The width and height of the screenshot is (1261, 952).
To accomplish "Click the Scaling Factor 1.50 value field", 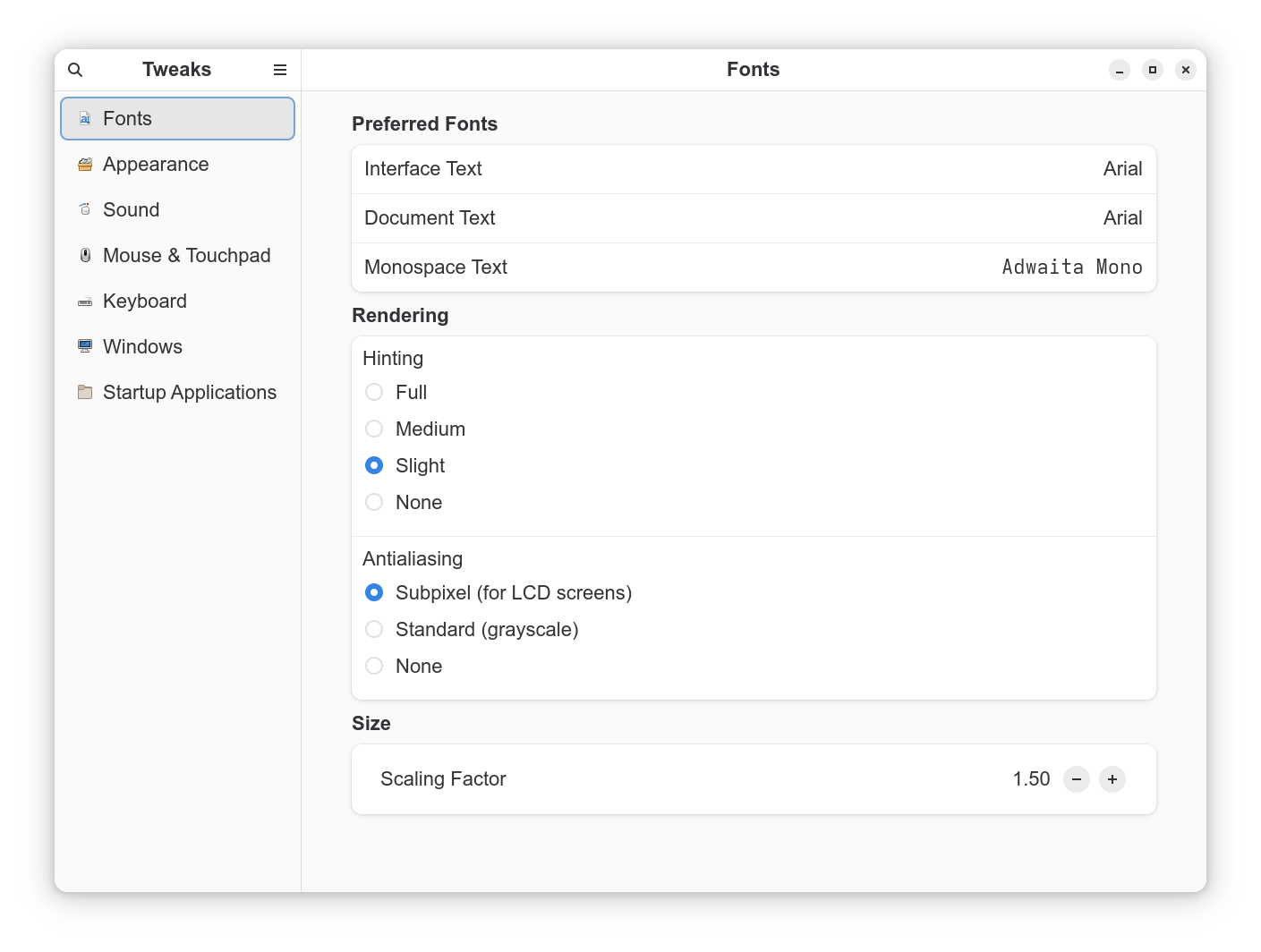I will [x=1031, y=779].
